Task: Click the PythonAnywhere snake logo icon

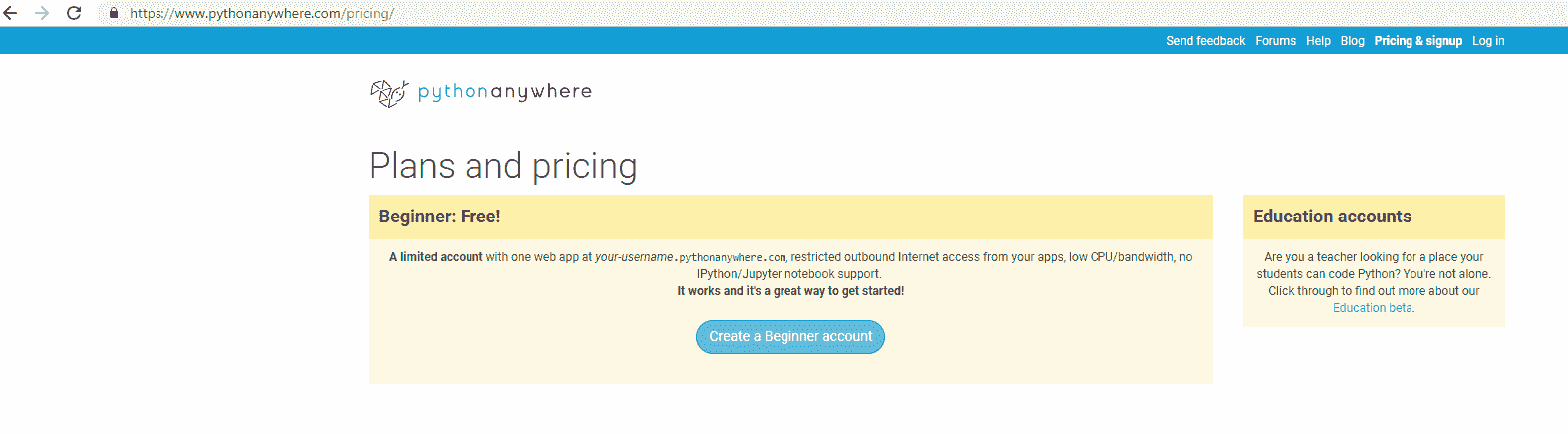Action: point(389,93)
